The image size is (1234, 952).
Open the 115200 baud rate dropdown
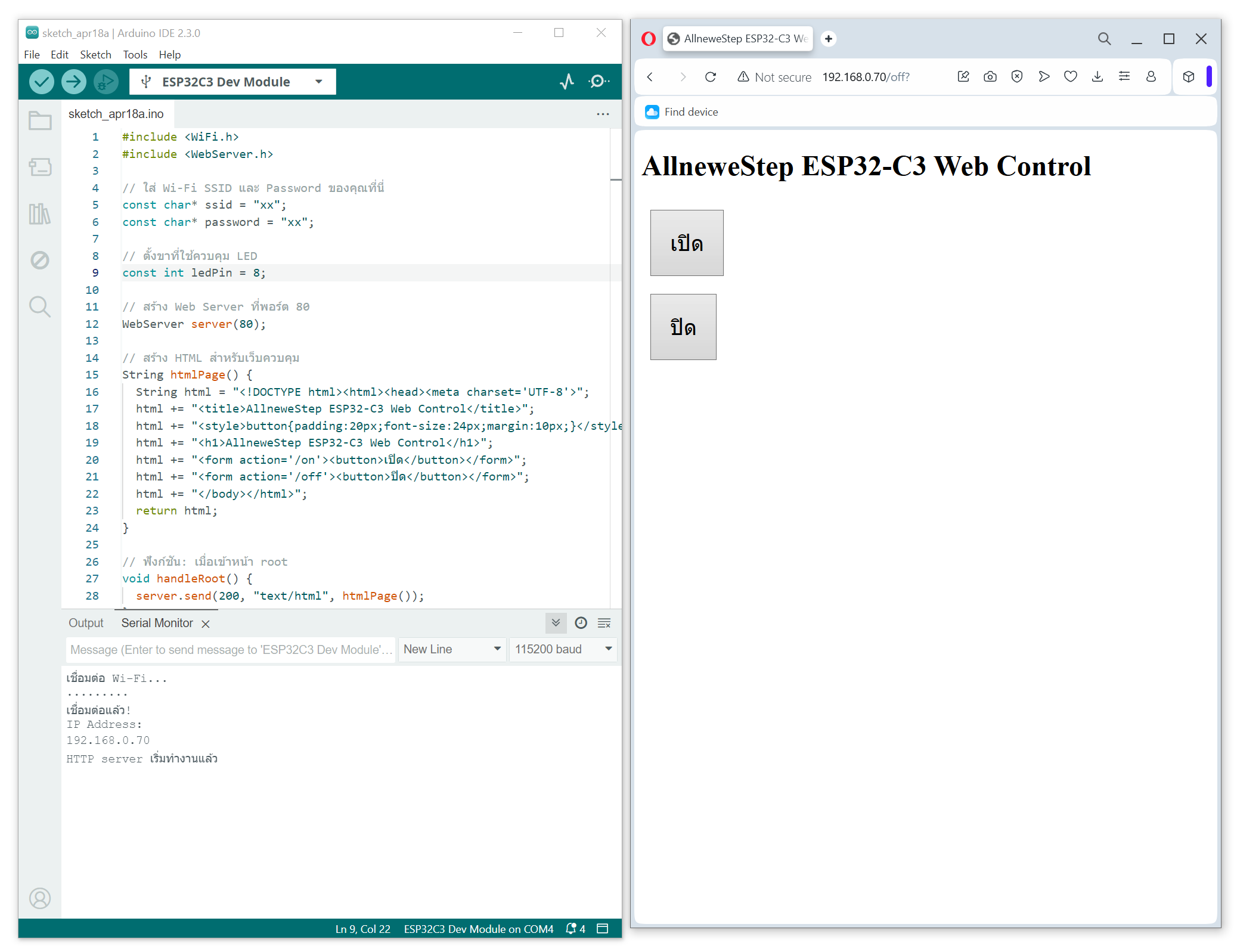click(x=563, y=649)
